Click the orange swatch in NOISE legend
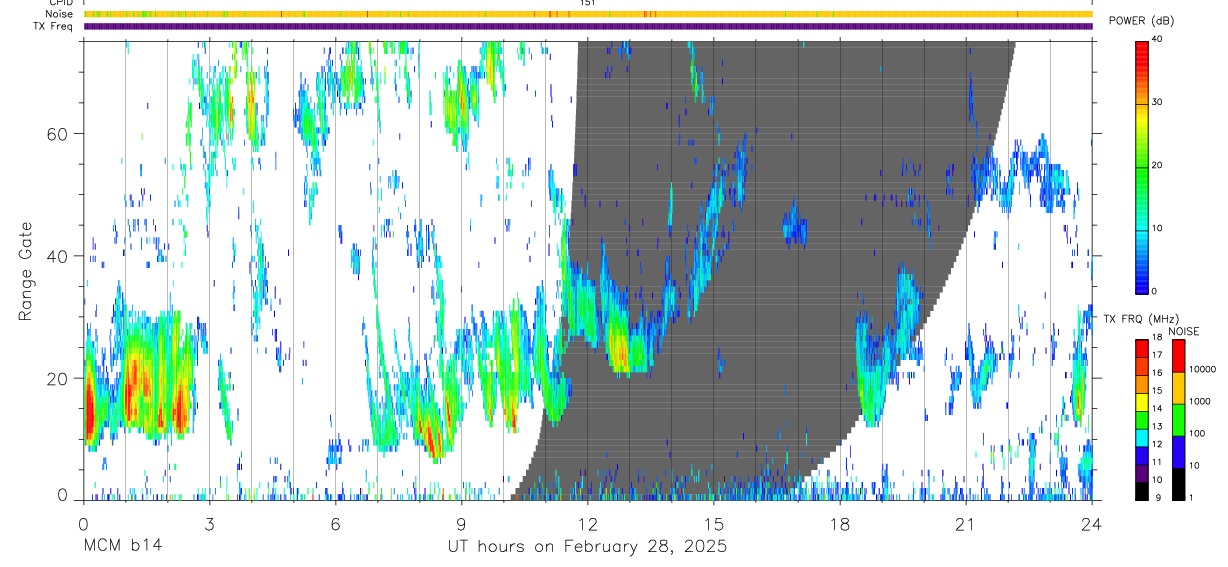The image size is (1228, 567). pos(1177,387)
